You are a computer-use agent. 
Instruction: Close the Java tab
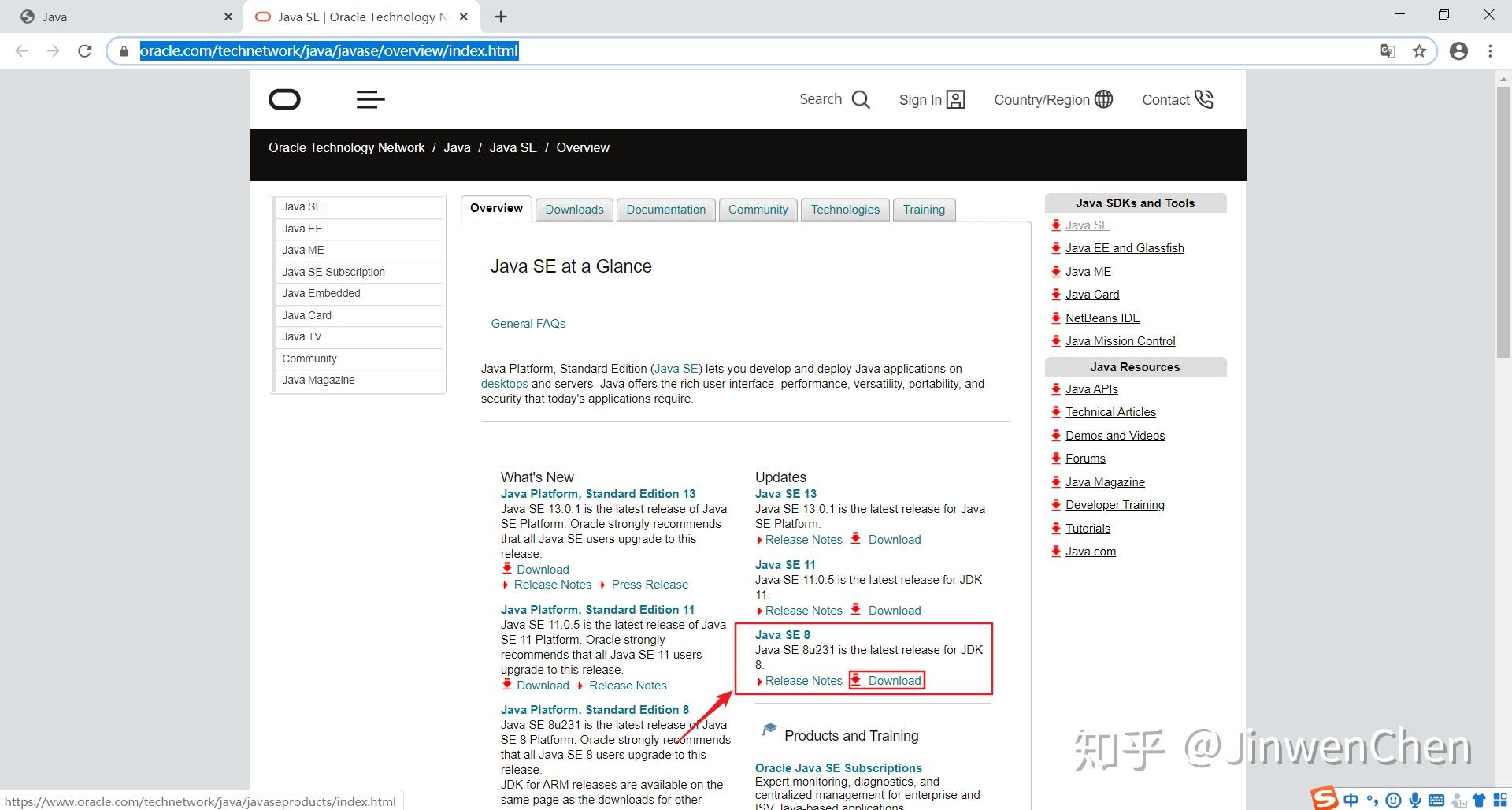[228, 17]
